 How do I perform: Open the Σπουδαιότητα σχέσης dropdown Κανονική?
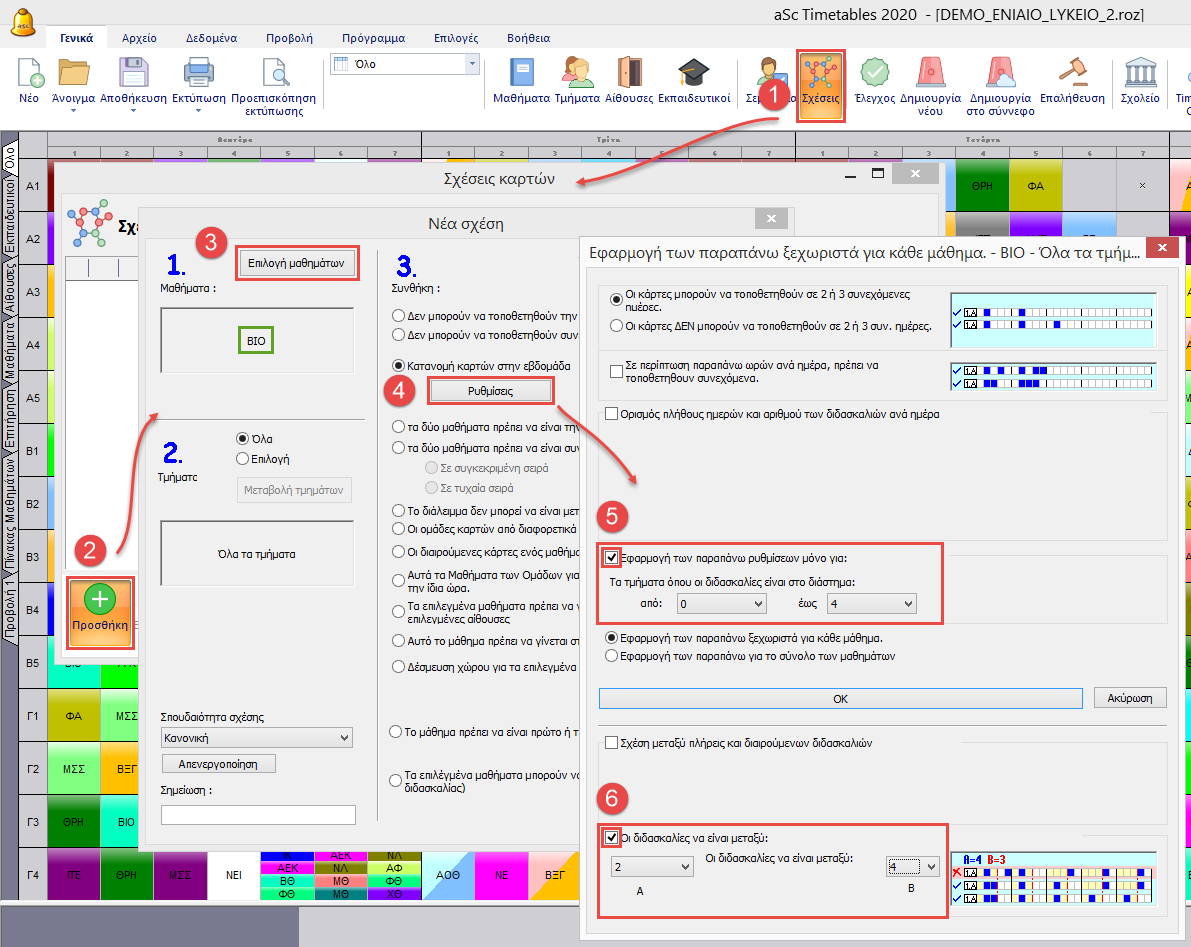tap(257, 737)
